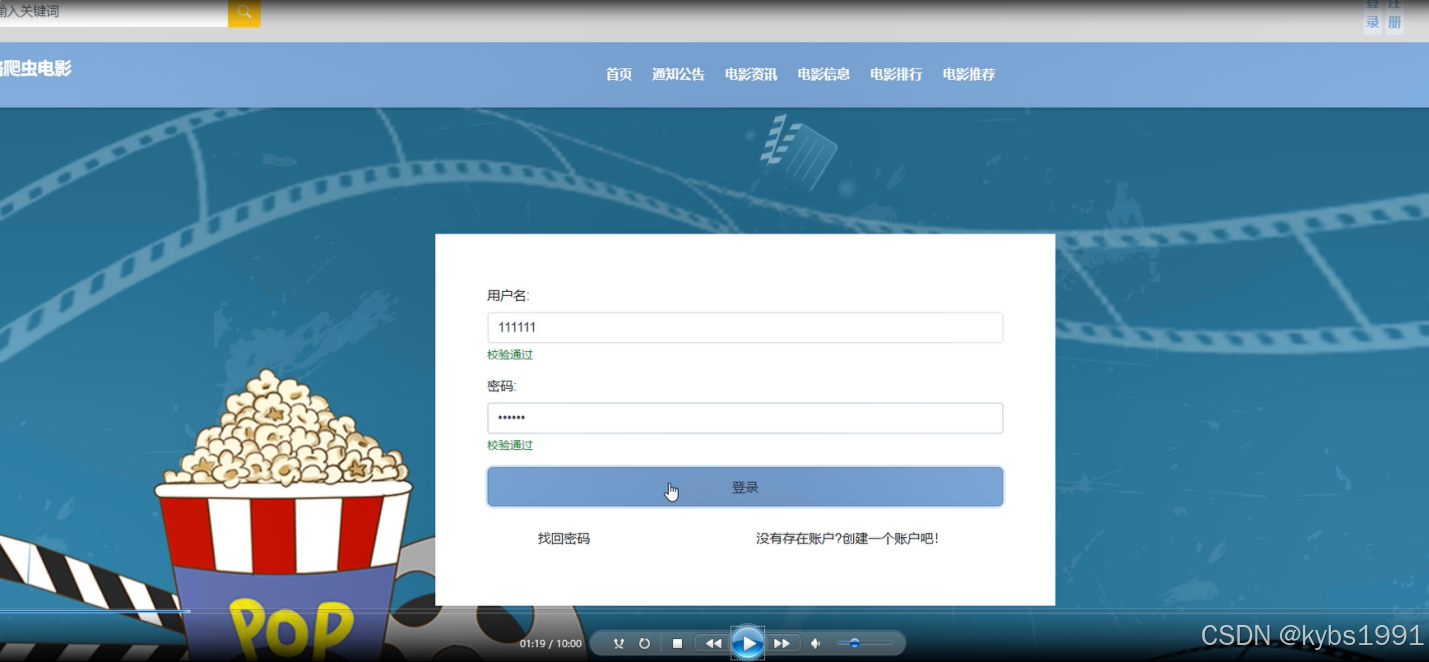Click the yellow search magnifier button
This screenshot has width=1429, height=662.
coord(244,12)
